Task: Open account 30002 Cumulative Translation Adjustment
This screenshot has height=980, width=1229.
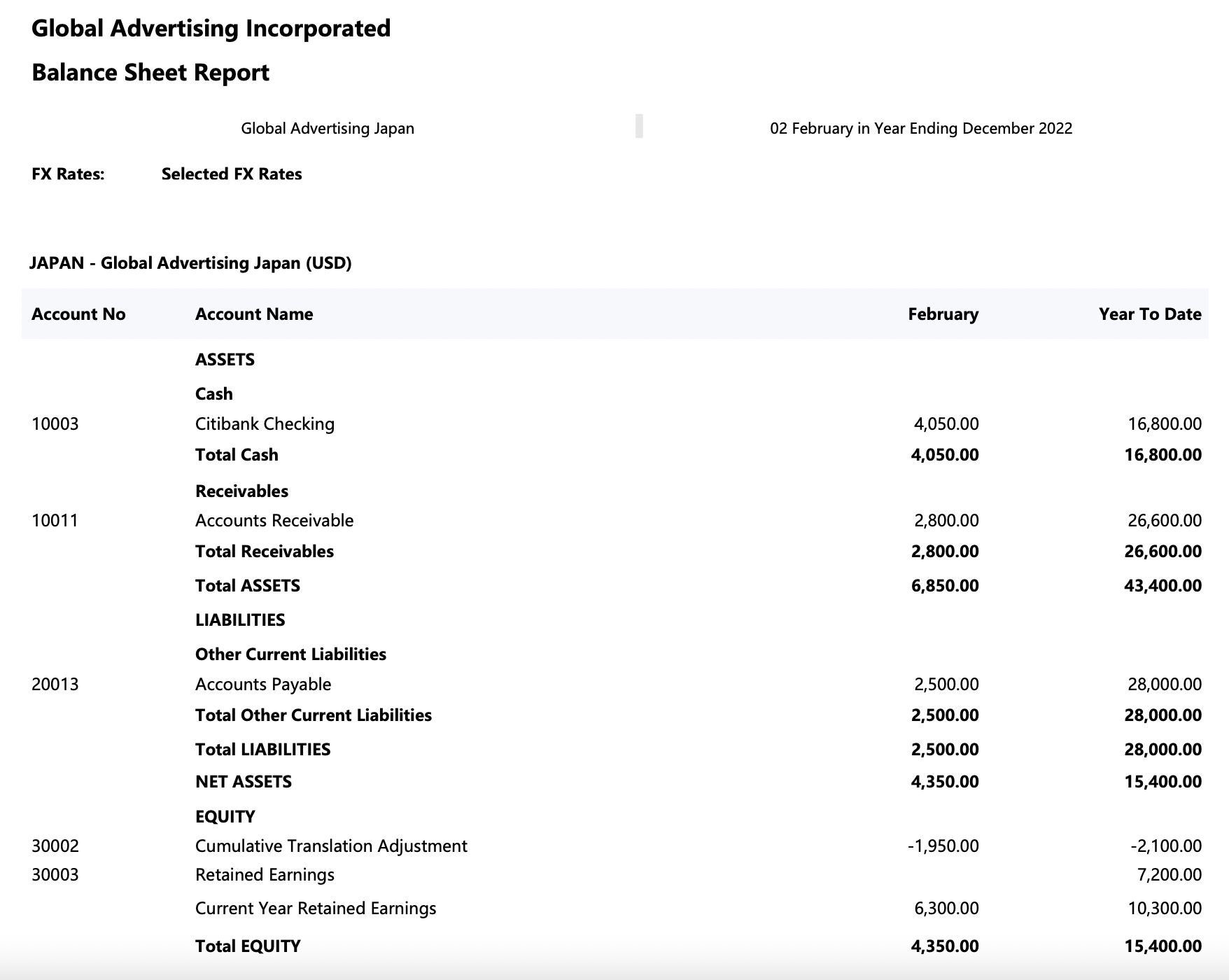Action: pos(332,846)
